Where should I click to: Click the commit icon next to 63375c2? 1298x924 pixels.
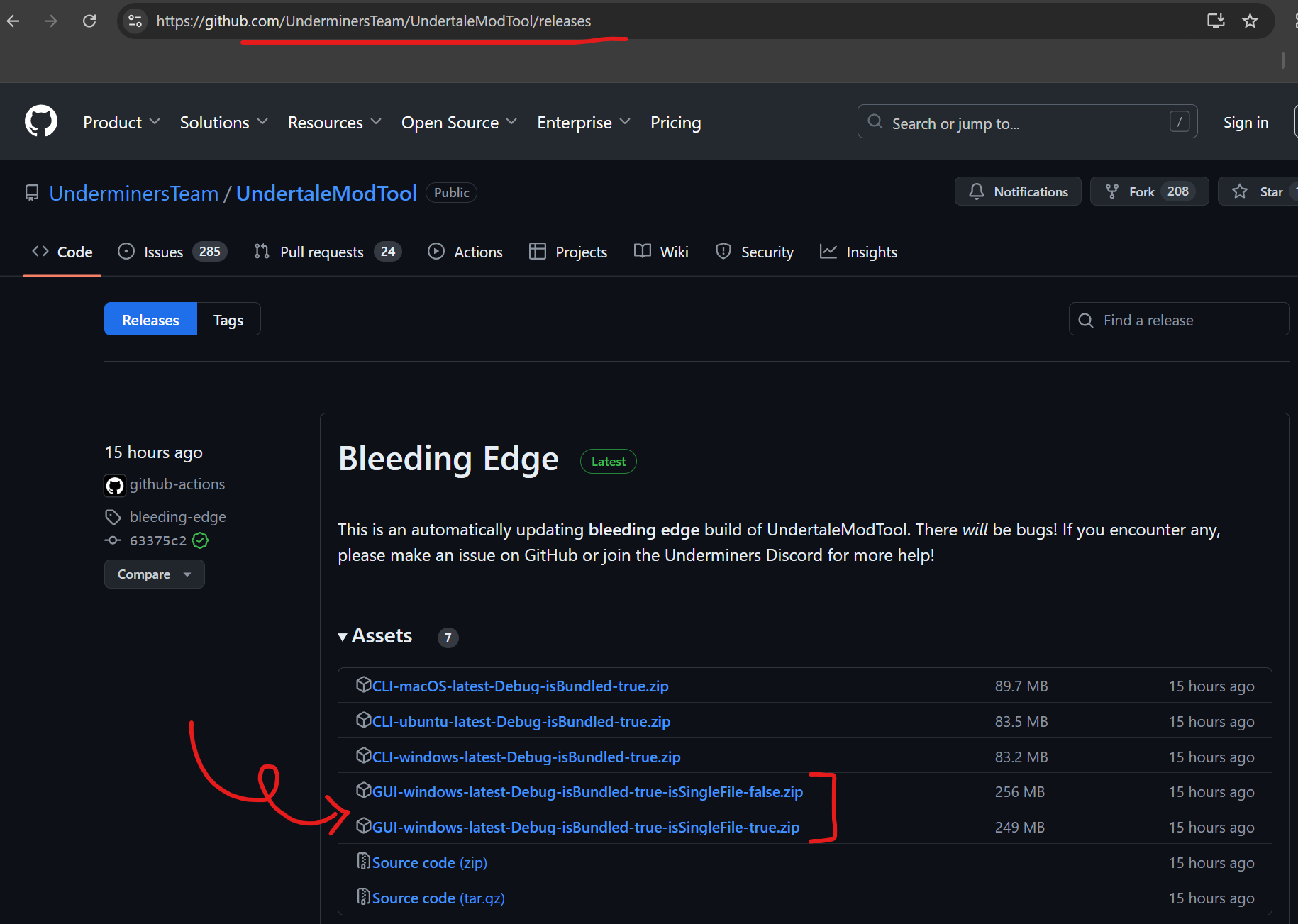tap(113, 540)
